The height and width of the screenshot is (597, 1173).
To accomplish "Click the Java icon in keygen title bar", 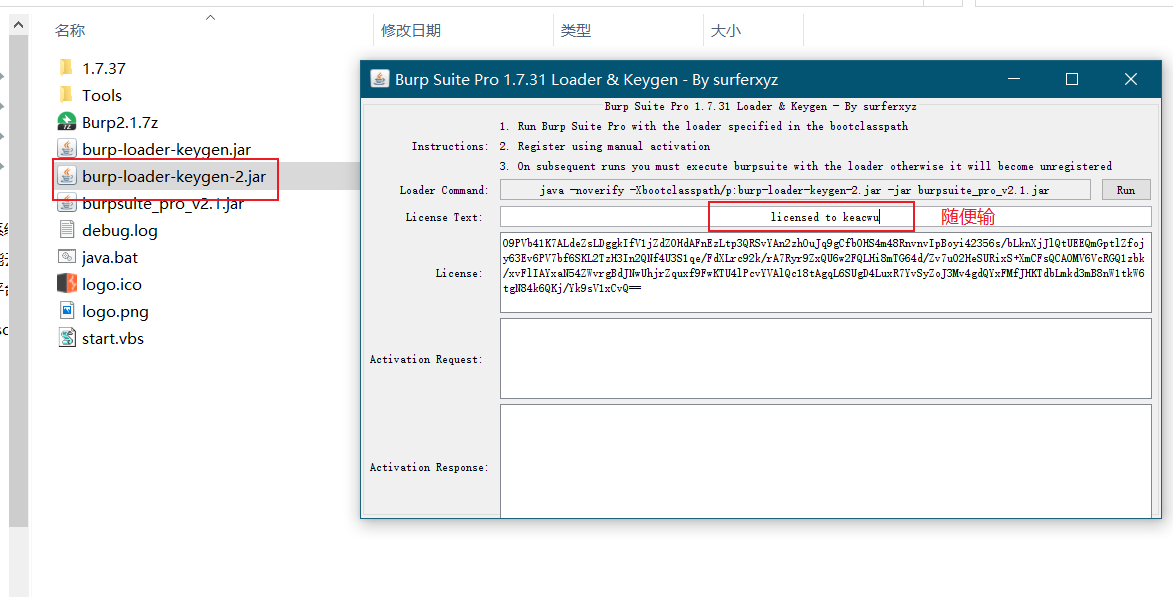I will (x=380, y=79).
